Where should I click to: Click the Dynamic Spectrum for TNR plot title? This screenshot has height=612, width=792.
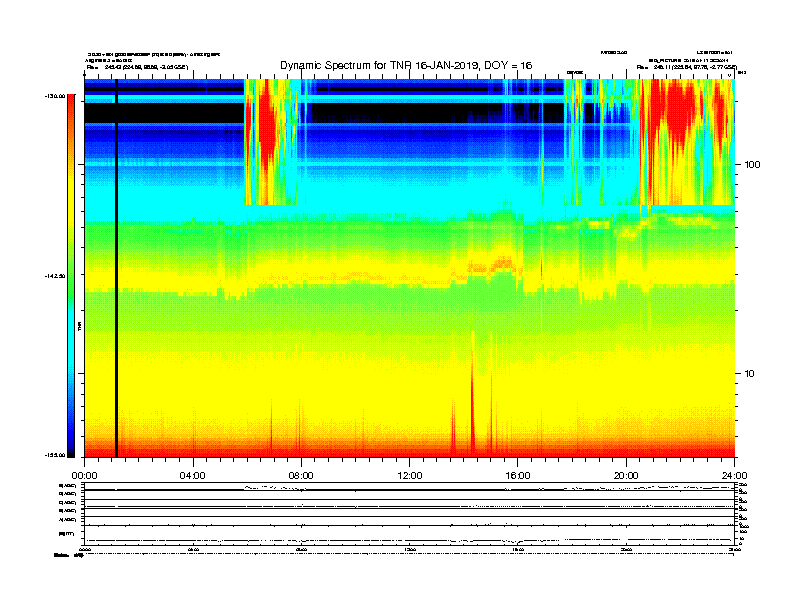click(x=406, y=65)
